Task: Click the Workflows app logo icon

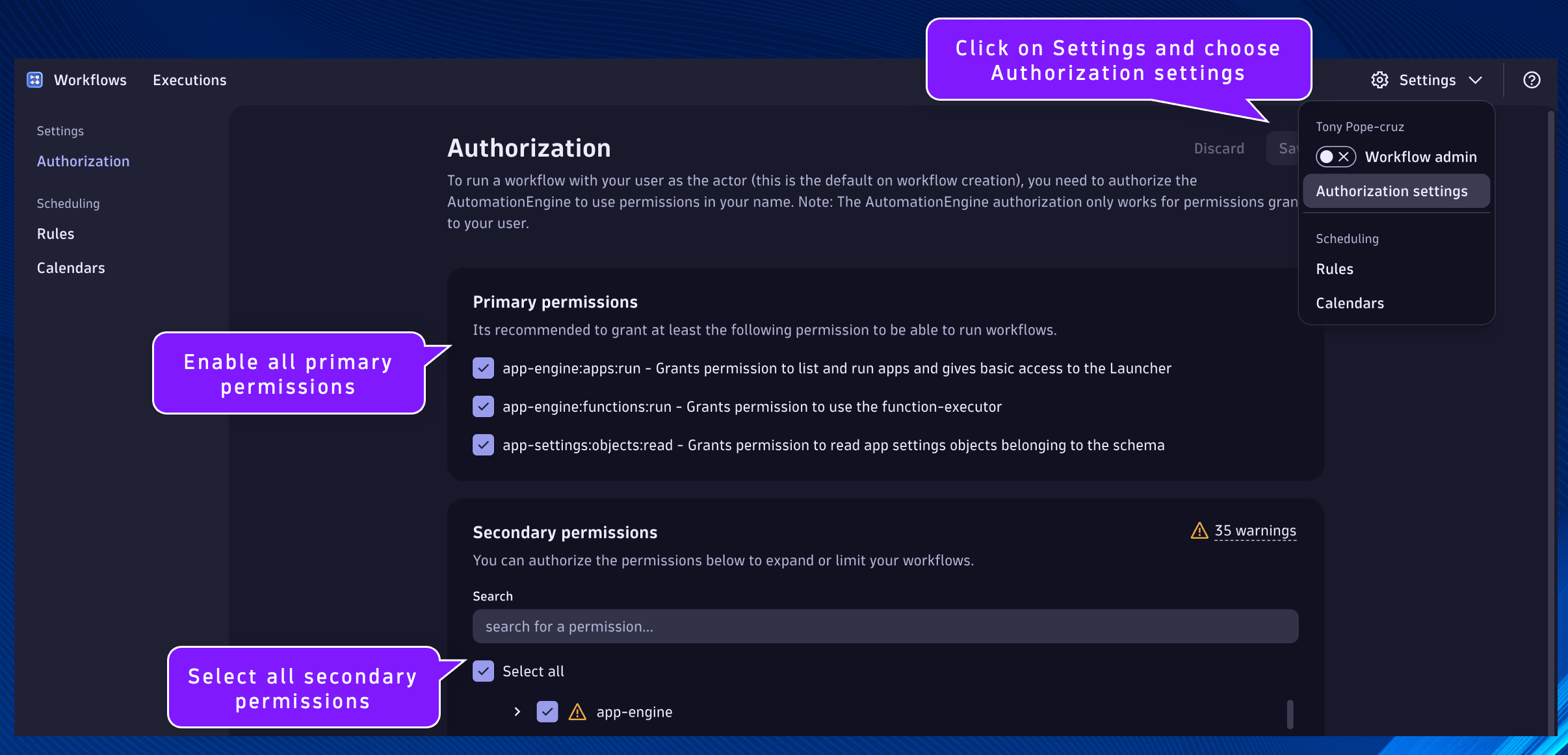Action: (34, 80)
